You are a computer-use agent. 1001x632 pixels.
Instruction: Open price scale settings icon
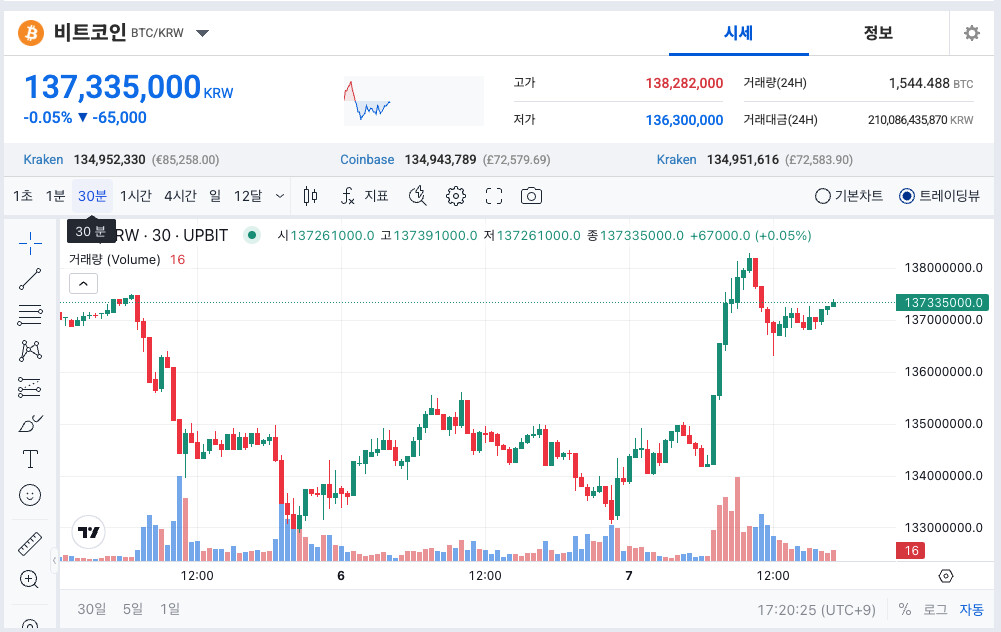tap(946, 576)
